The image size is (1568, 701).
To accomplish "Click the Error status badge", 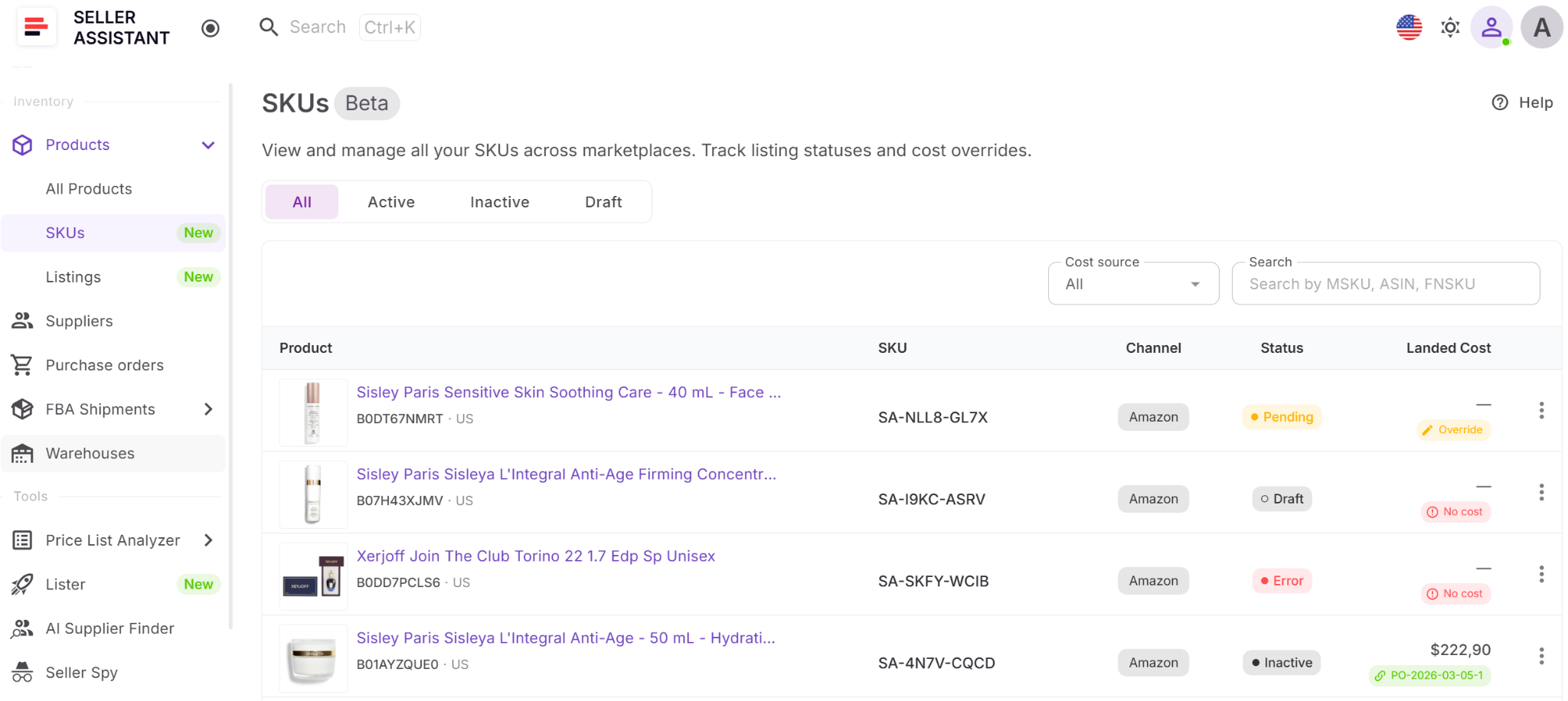I will (x=1282, y=581).
